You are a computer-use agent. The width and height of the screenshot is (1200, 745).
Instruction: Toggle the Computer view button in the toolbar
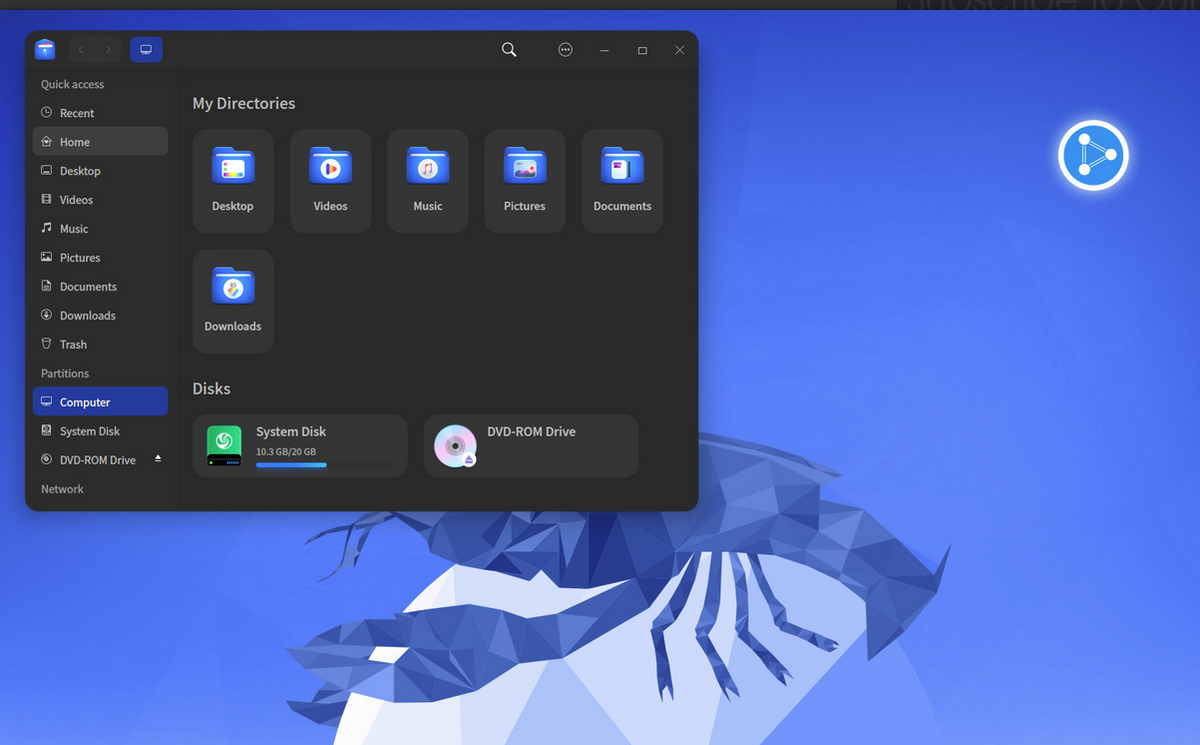(x=146, y=48)
